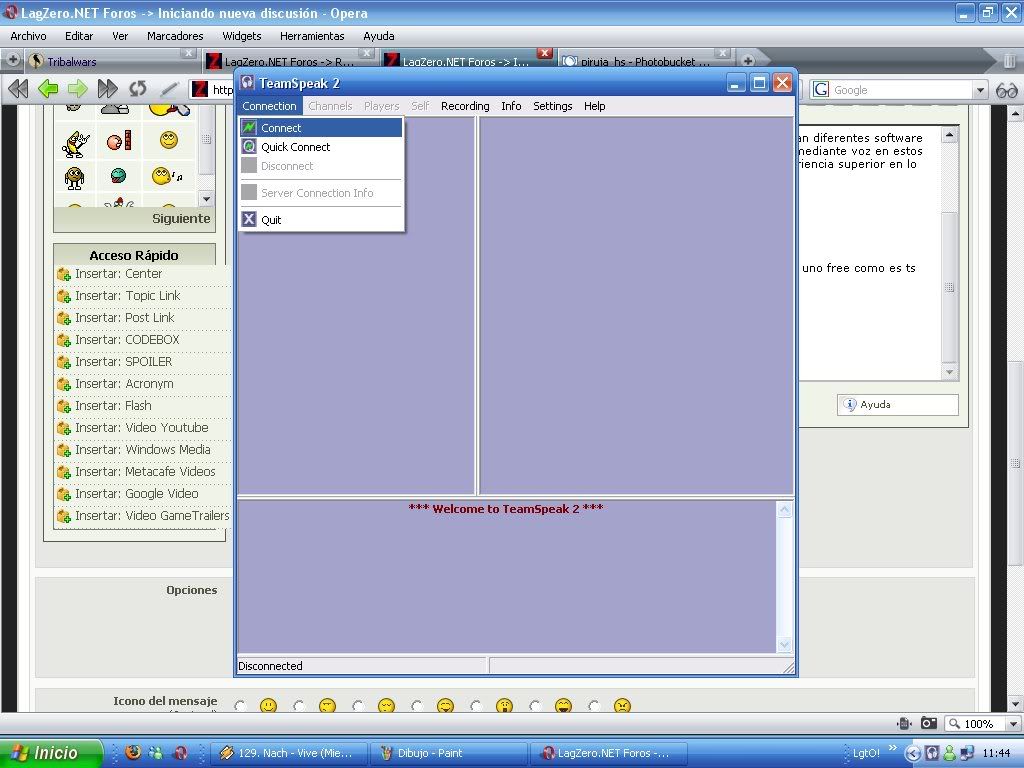The height and width of the screenshot is (768, 1024).
Task: Choose Connect in the Connection menu
Action: 321,128
